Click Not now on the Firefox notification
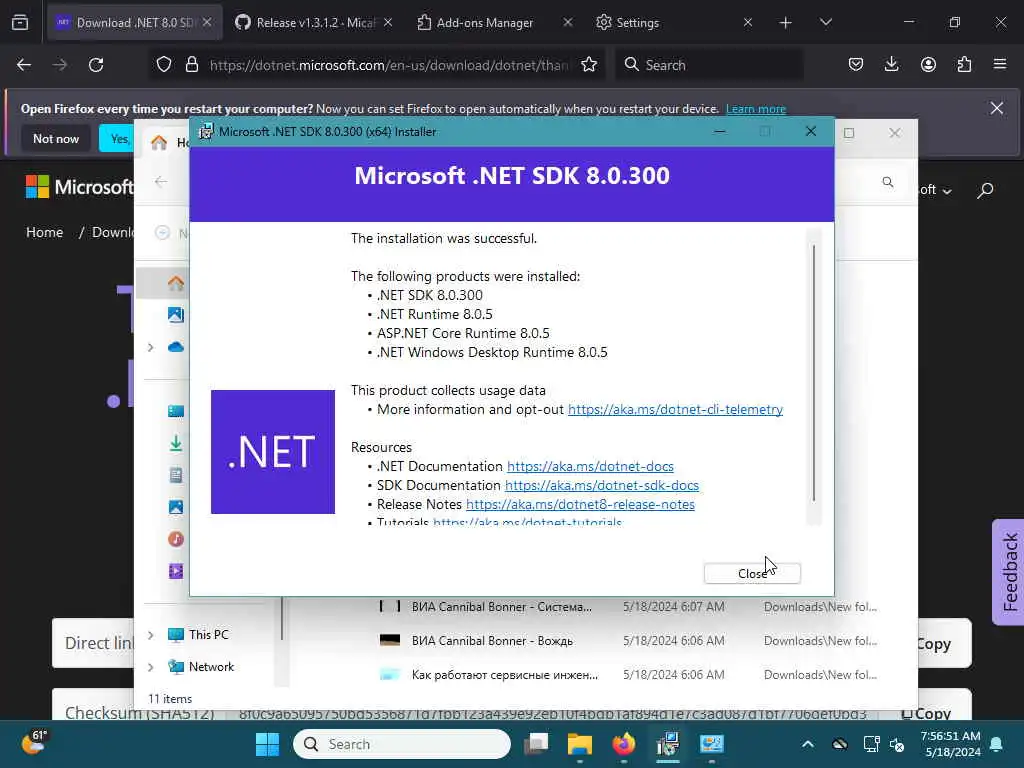The height and width of the screenshot is (768, 1024). [56, 138]
